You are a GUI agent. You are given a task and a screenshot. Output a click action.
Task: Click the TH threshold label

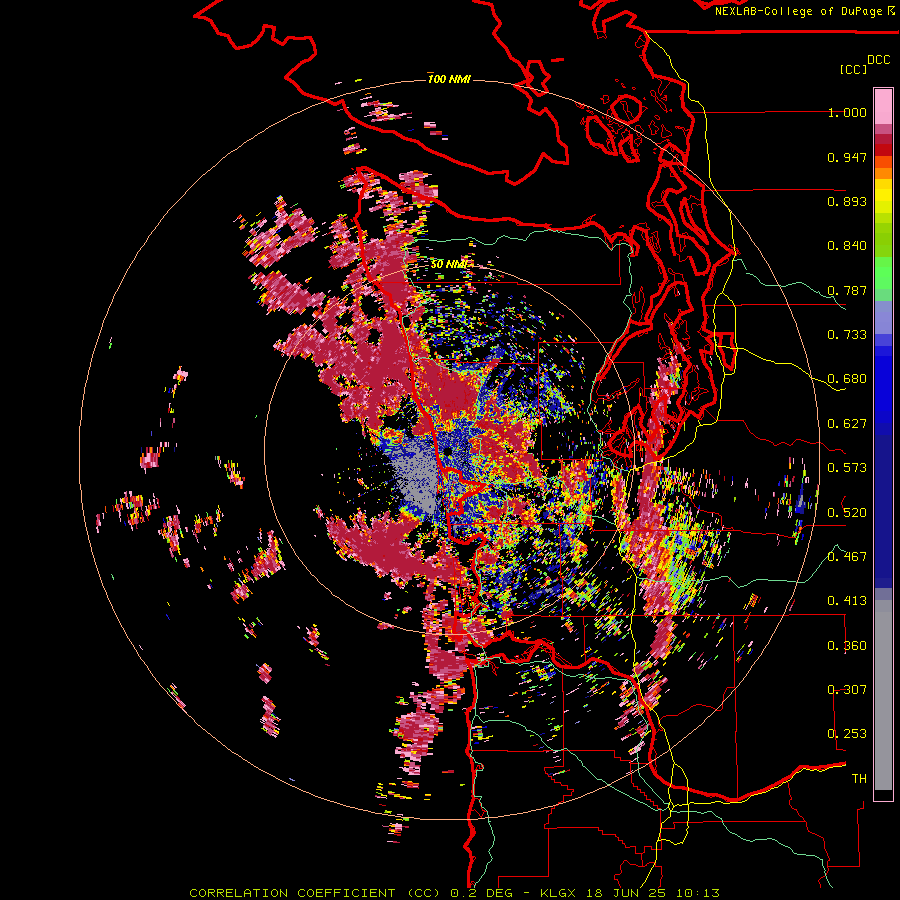(x=859, y=779)
